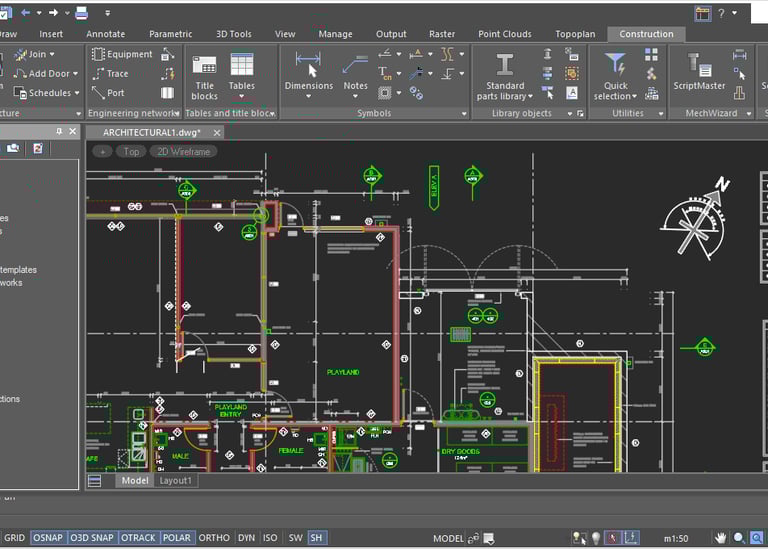Click the Title blocks icon
This screenshot has height=549, width=768.
click(x=204, y=66)
